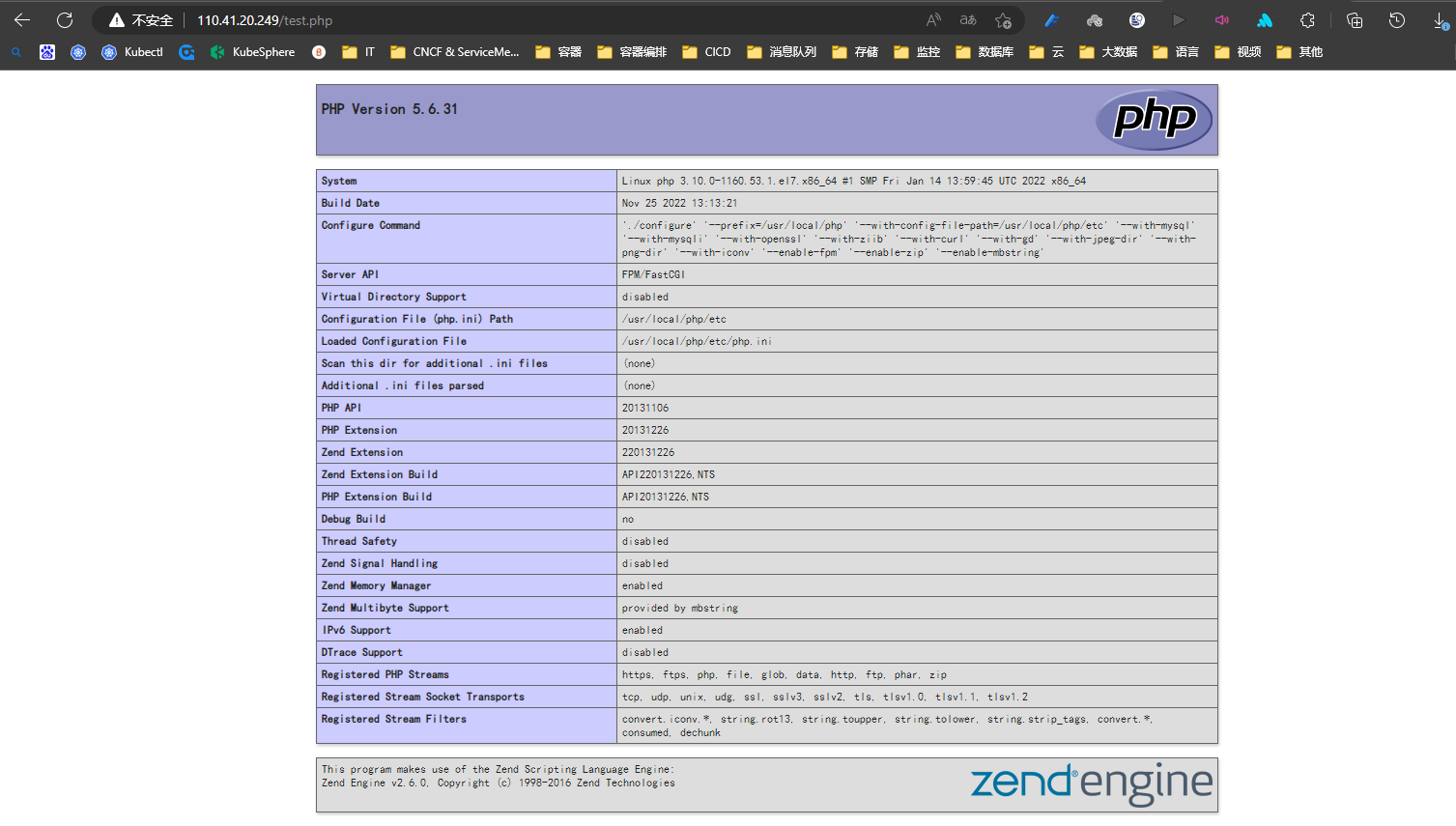This screenshot has height=826, width=1456.
Task: Click the Thread Safety label
Action: [359, 541]
